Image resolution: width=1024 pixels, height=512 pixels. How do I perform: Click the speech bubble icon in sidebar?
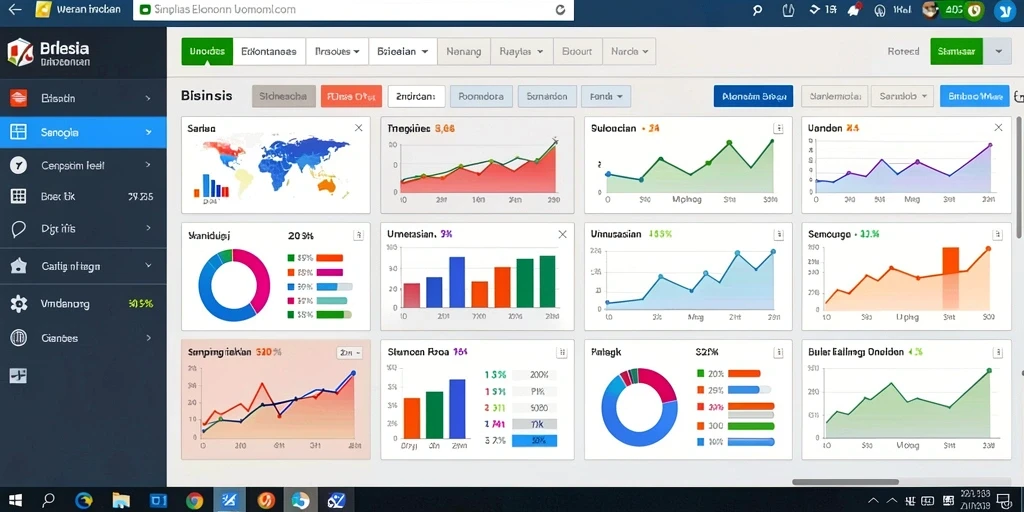click(x=19, y=229)
